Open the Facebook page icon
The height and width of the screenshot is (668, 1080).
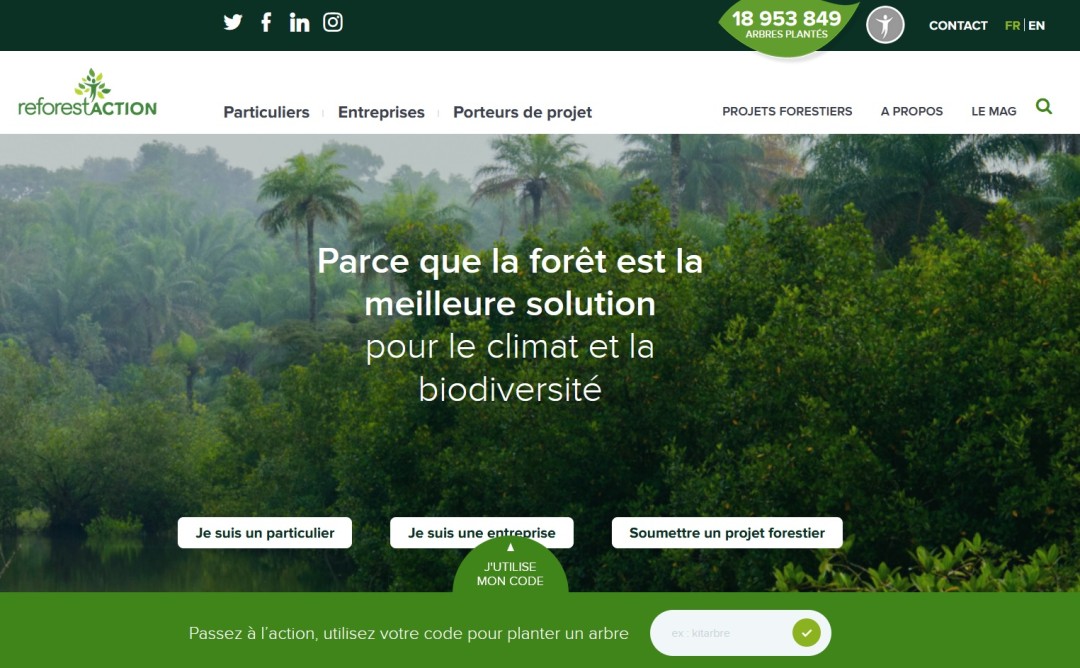[x=266, y=23]
